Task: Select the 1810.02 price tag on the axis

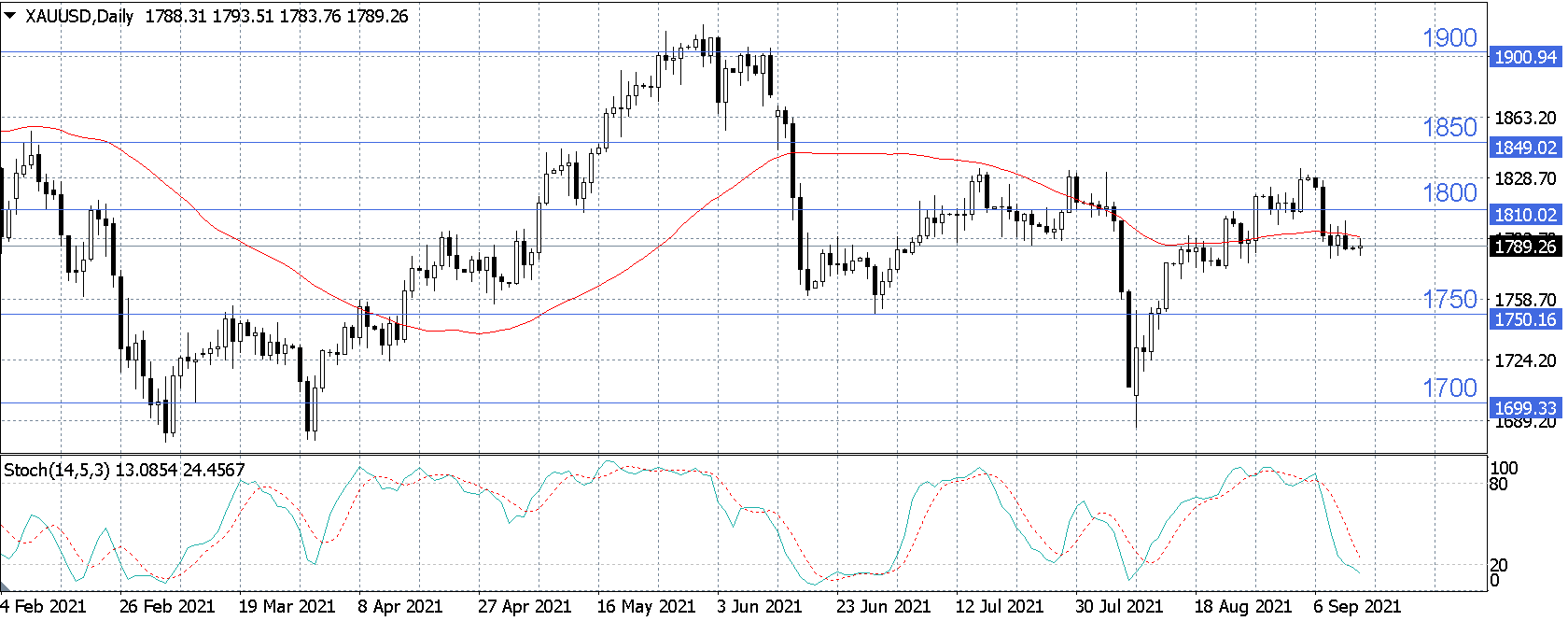Action: click(x=1525, y=215)
